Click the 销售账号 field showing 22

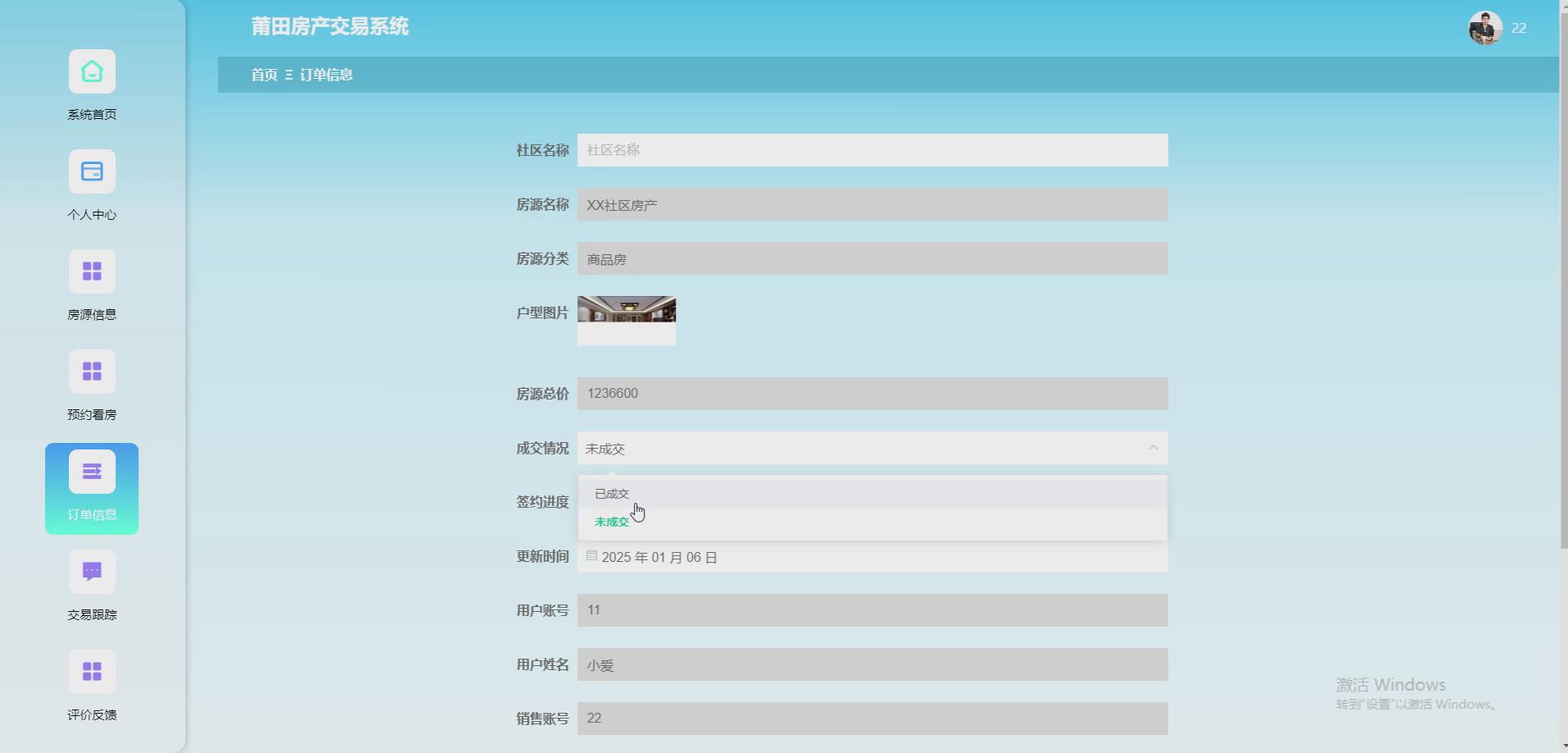[873, 719]
